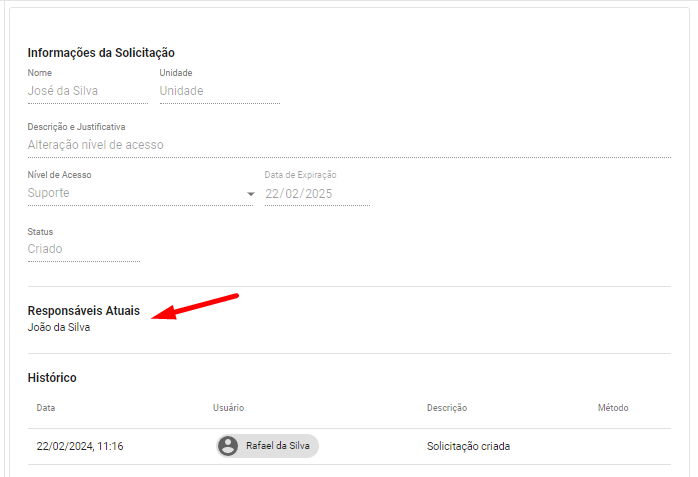This screenshot has height=477, width=698.
Task: Click the Histórico section heading
Action: pyautogui.click(x=52, y=378)
